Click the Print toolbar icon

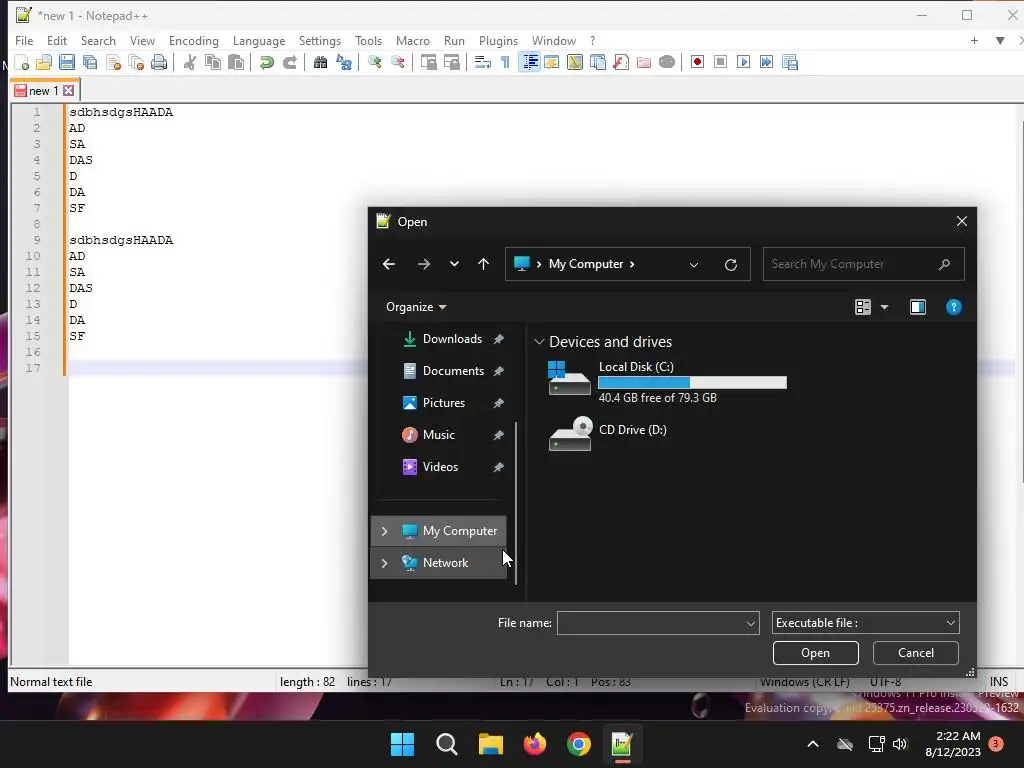click(x=159, y=63)
